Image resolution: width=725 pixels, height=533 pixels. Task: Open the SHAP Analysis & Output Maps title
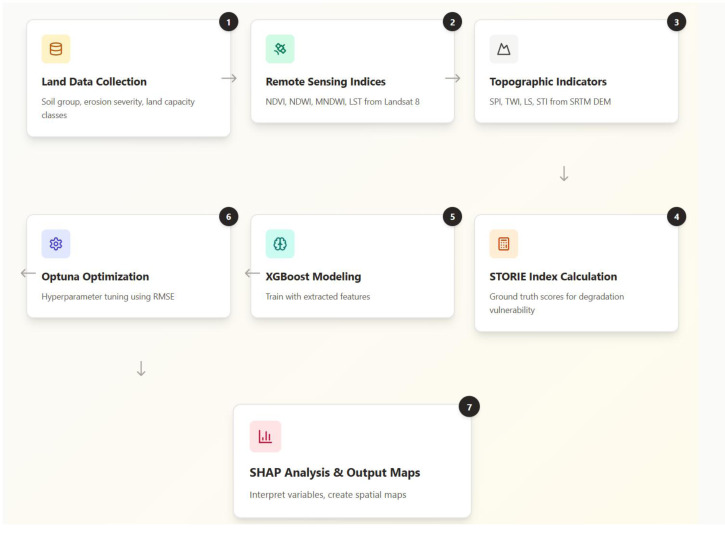335,472
